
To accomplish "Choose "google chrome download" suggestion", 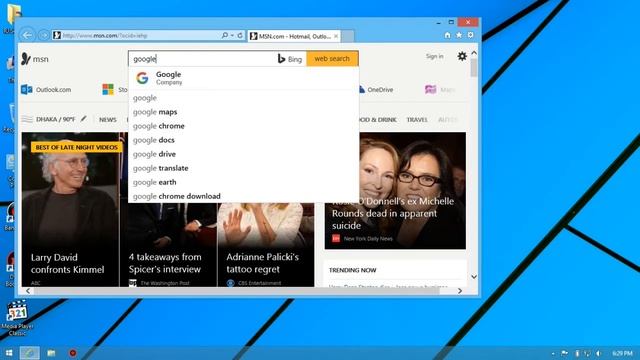I will (244, 196).
